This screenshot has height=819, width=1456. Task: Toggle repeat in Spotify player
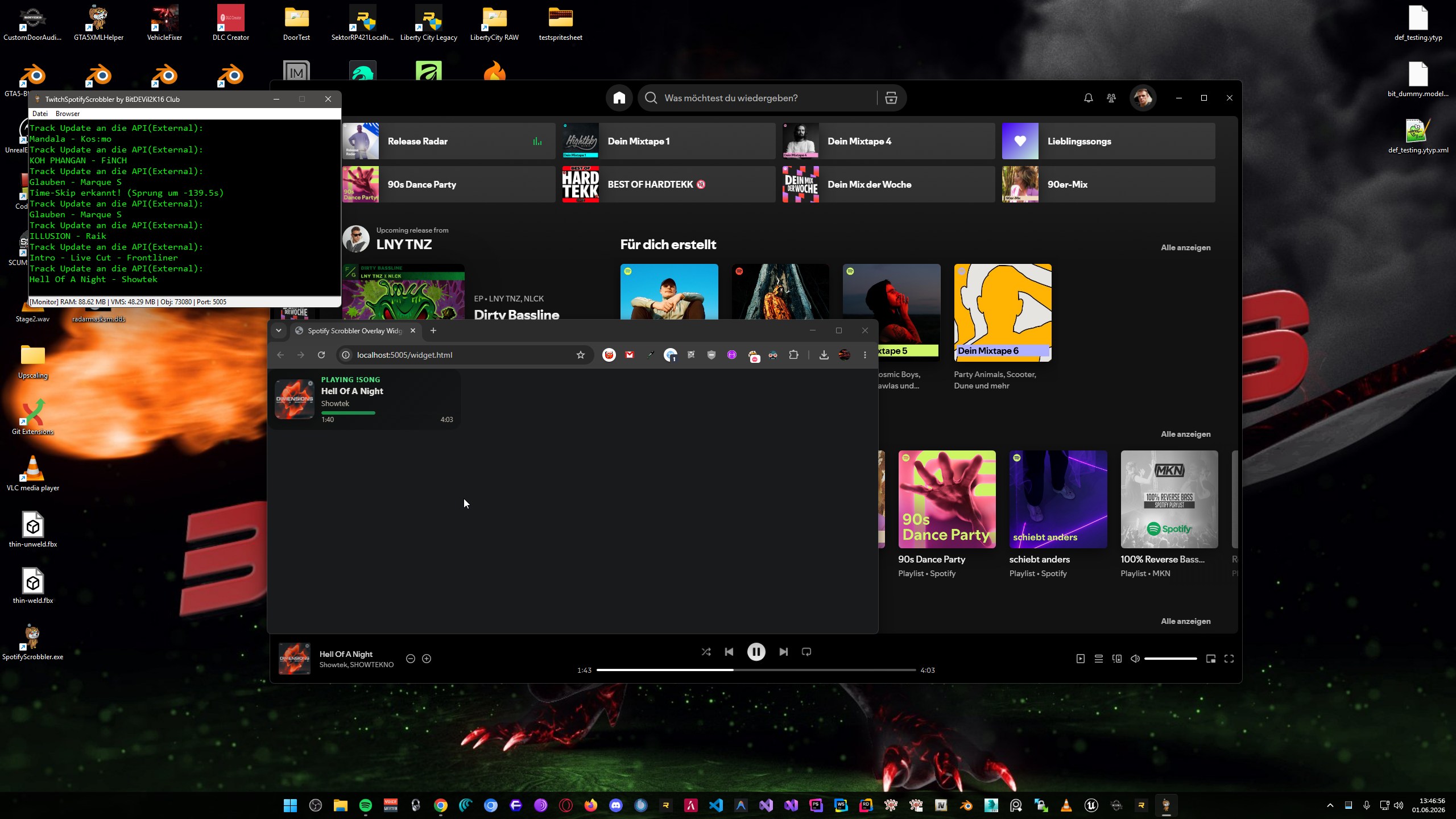point(806,652)
